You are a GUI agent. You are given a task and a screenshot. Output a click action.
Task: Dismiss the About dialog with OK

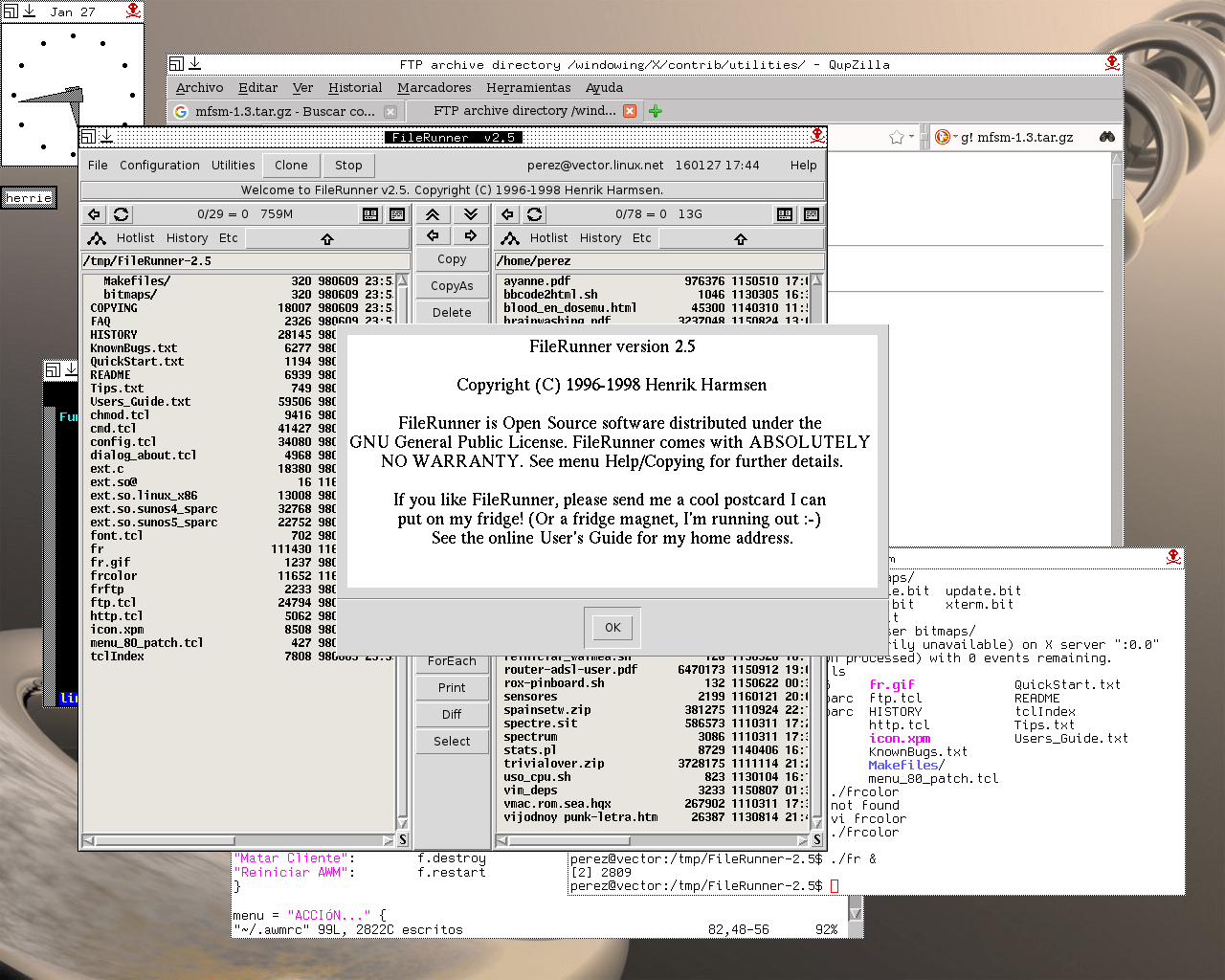[x=612, y=628]
